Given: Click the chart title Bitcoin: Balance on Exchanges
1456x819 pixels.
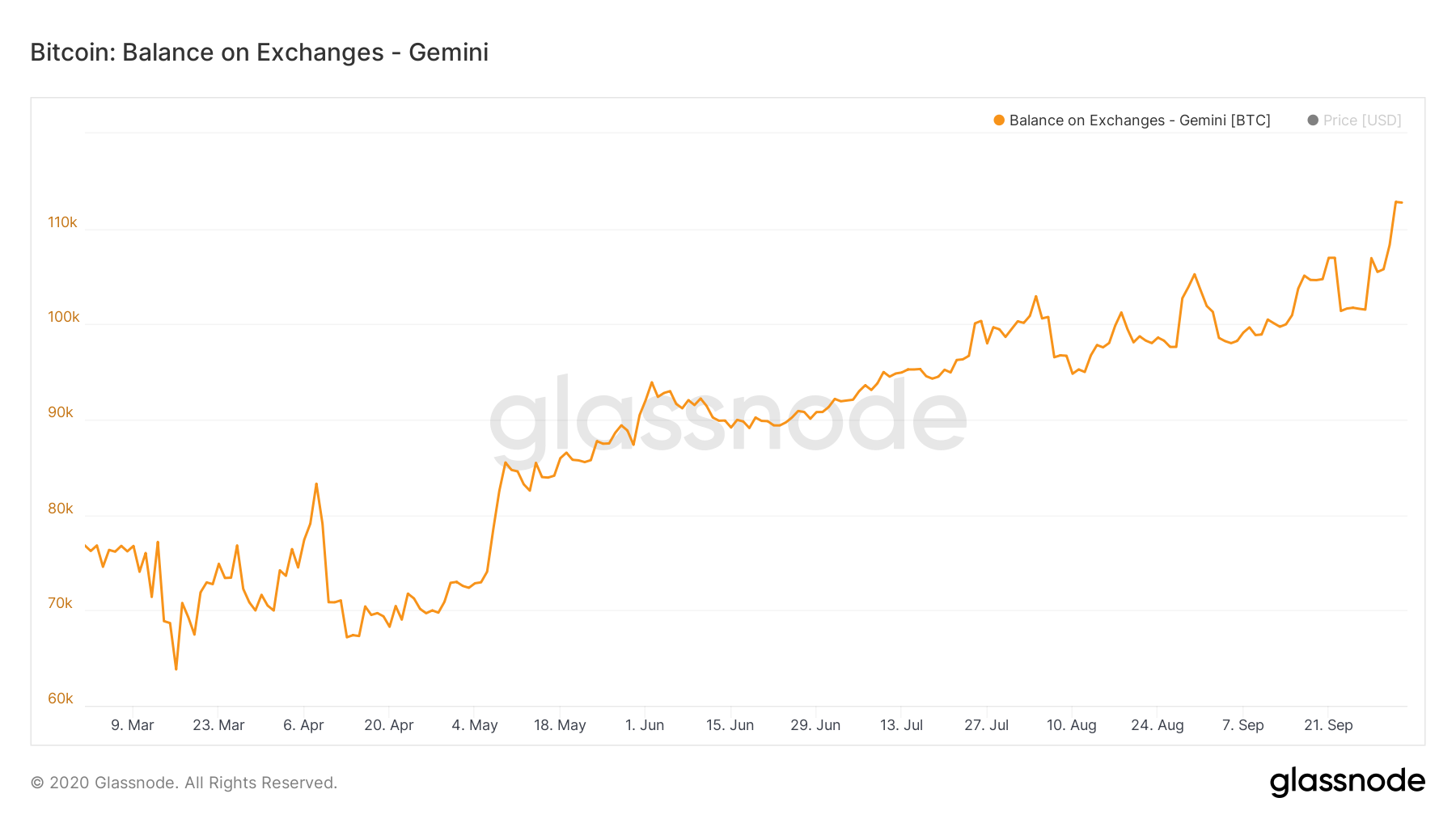Looking at the screenshot, I should (259, 53).
